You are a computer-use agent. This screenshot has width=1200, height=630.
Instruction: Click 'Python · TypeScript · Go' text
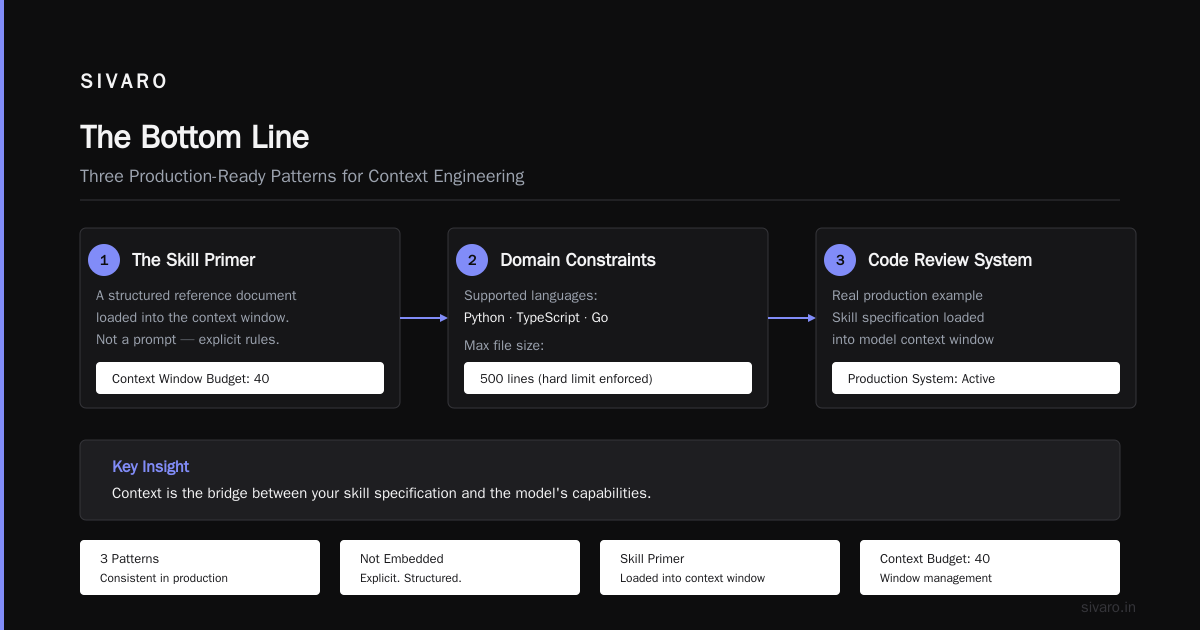[536, 317]
